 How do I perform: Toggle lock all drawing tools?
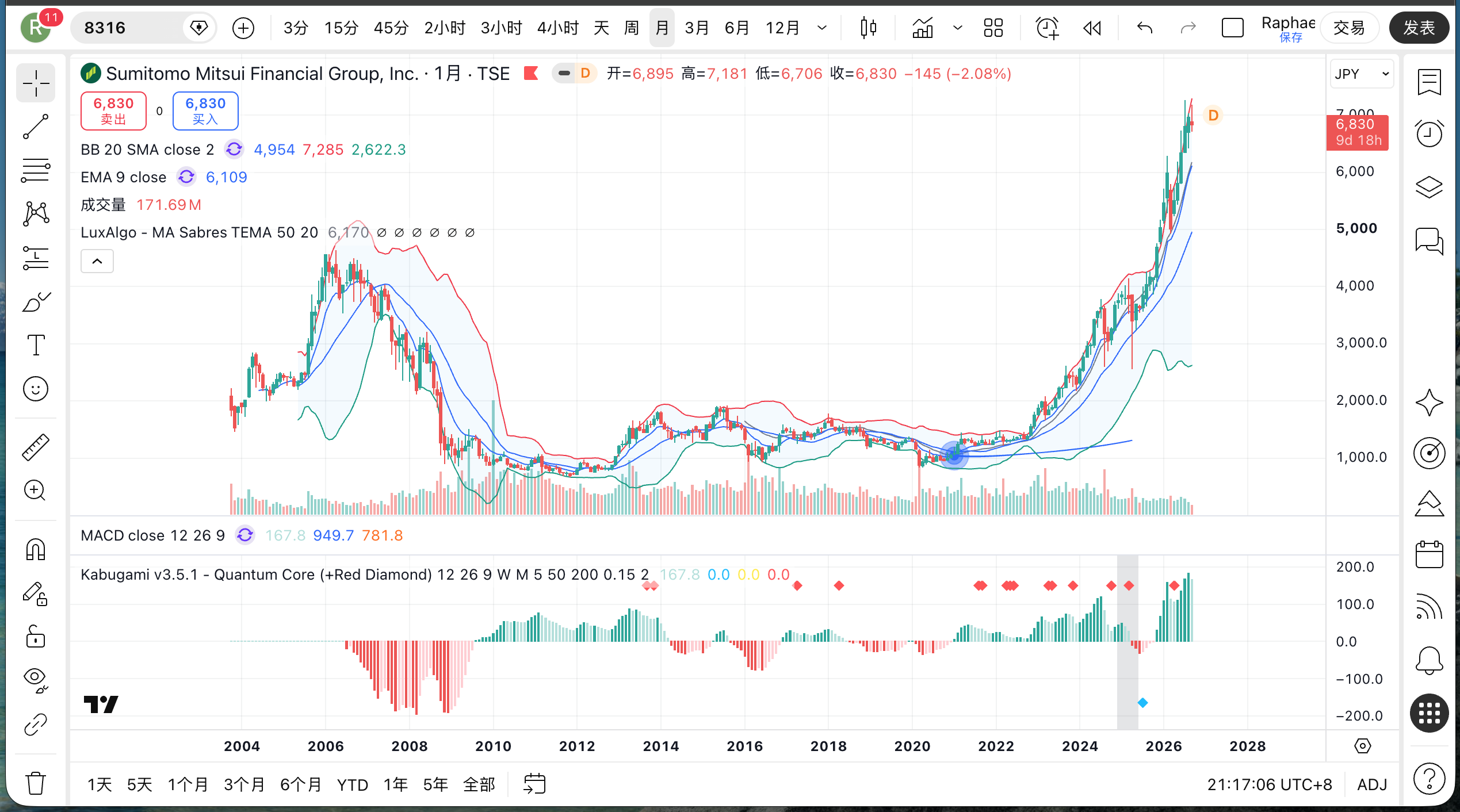pyautogui.click(x=36, y=637)
